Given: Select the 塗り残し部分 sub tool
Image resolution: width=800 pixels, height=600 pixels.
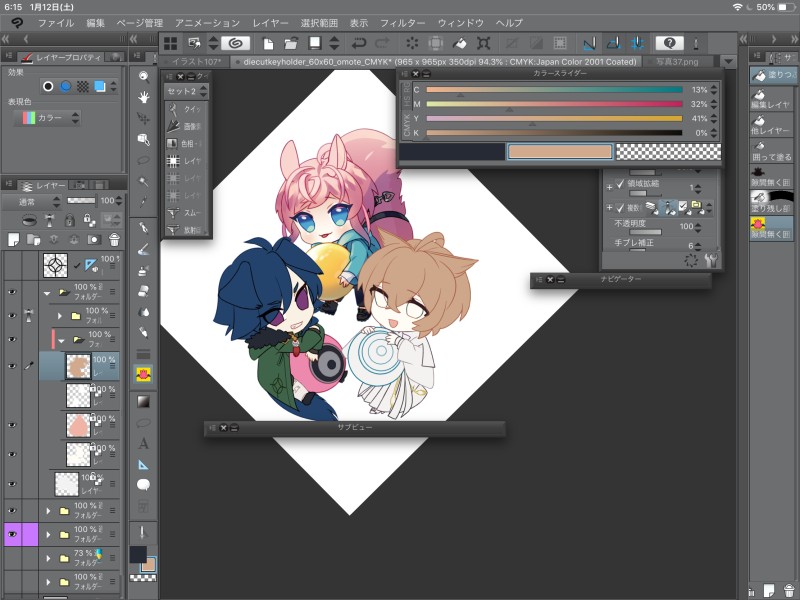Looking at the screenshot, I should click(770, 203).
